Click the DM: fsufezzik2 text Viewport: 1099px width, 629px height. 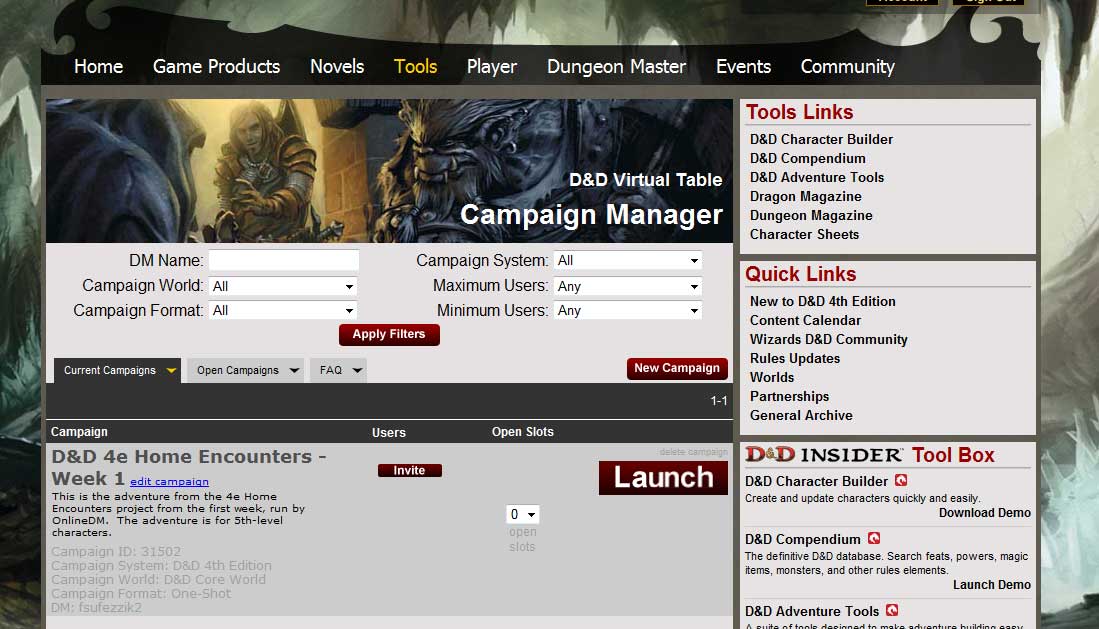click(97, 608)
